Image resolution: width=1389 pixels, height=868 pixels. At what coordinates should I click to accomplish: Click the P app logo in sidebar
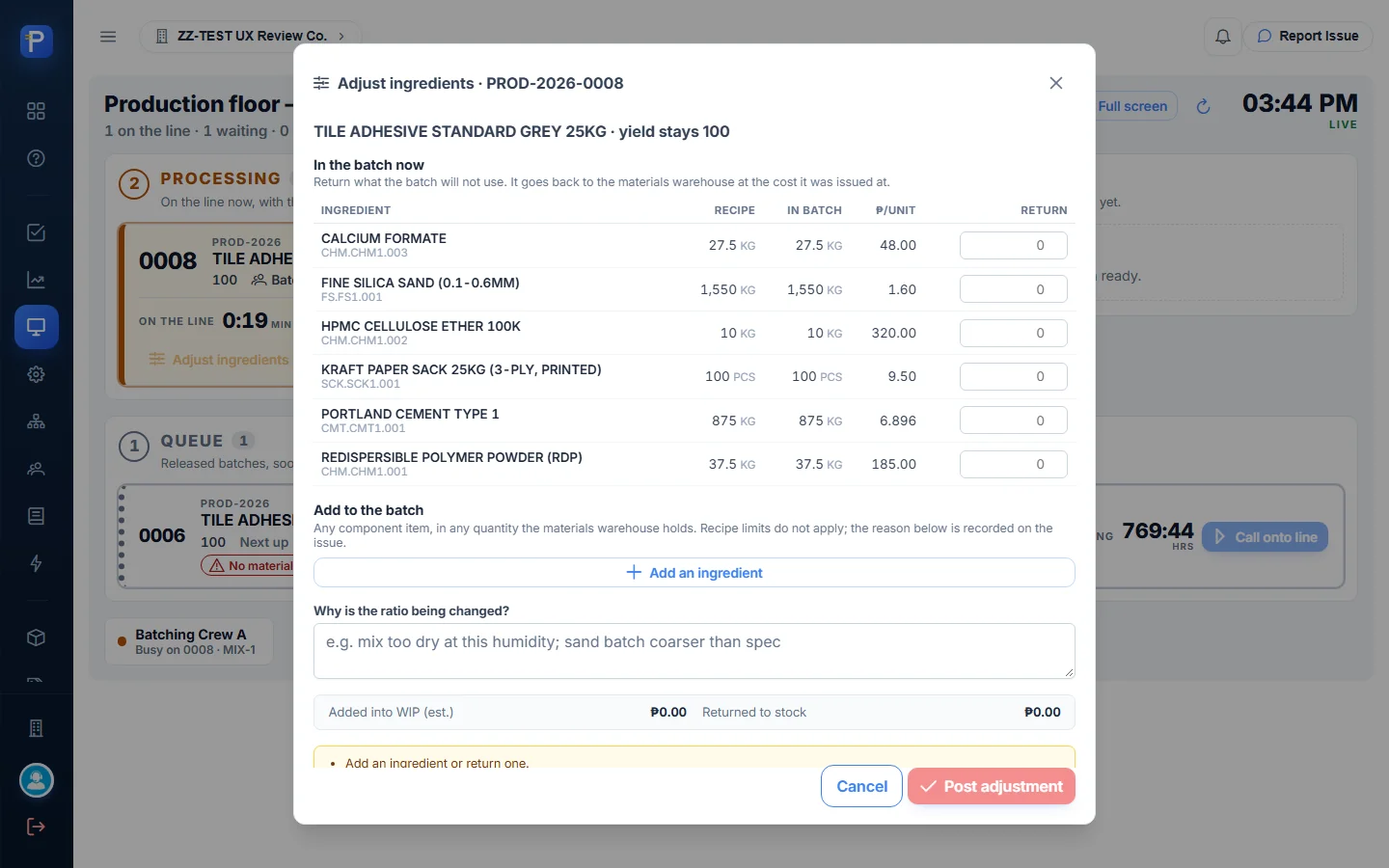(x=36, y=41)
